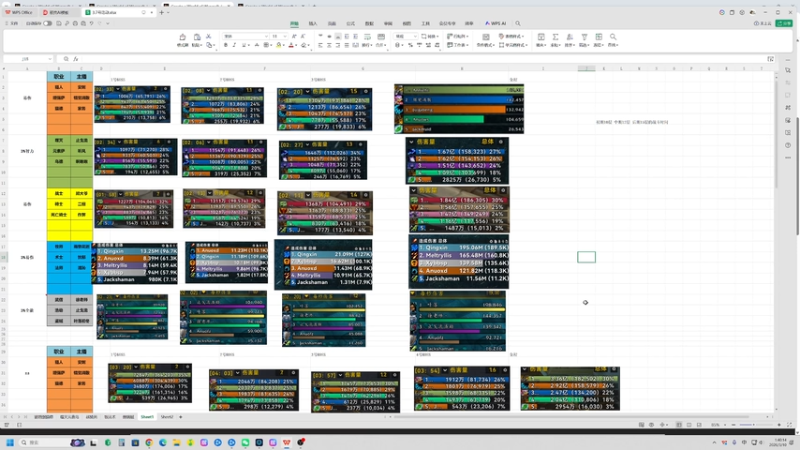Click the new tab plus button
This screenshot has width=800, height=450.
point(161,12)
